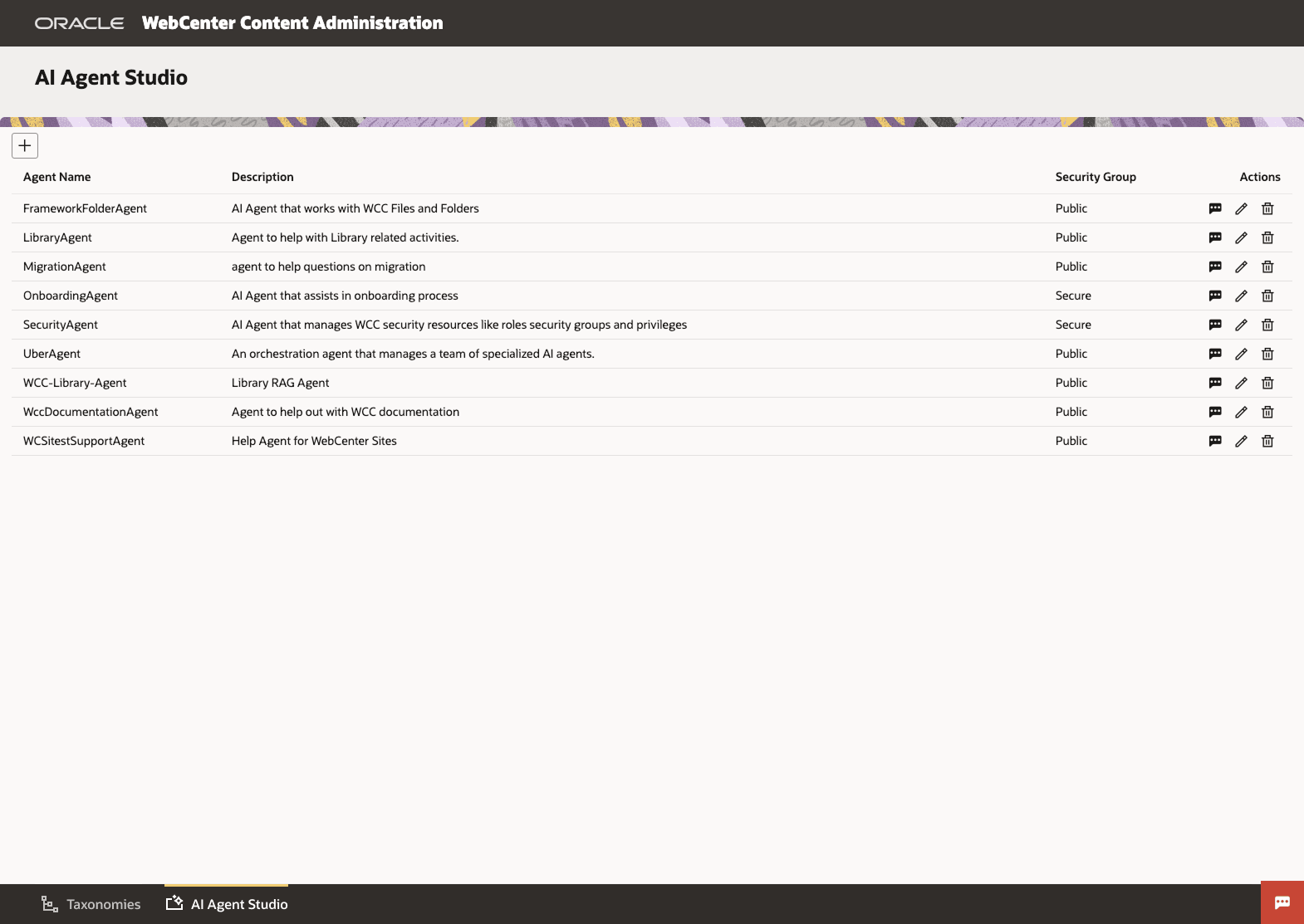Click the Description column header
The height and width of the screenshot is (924, 1304).
click(262, 177)
